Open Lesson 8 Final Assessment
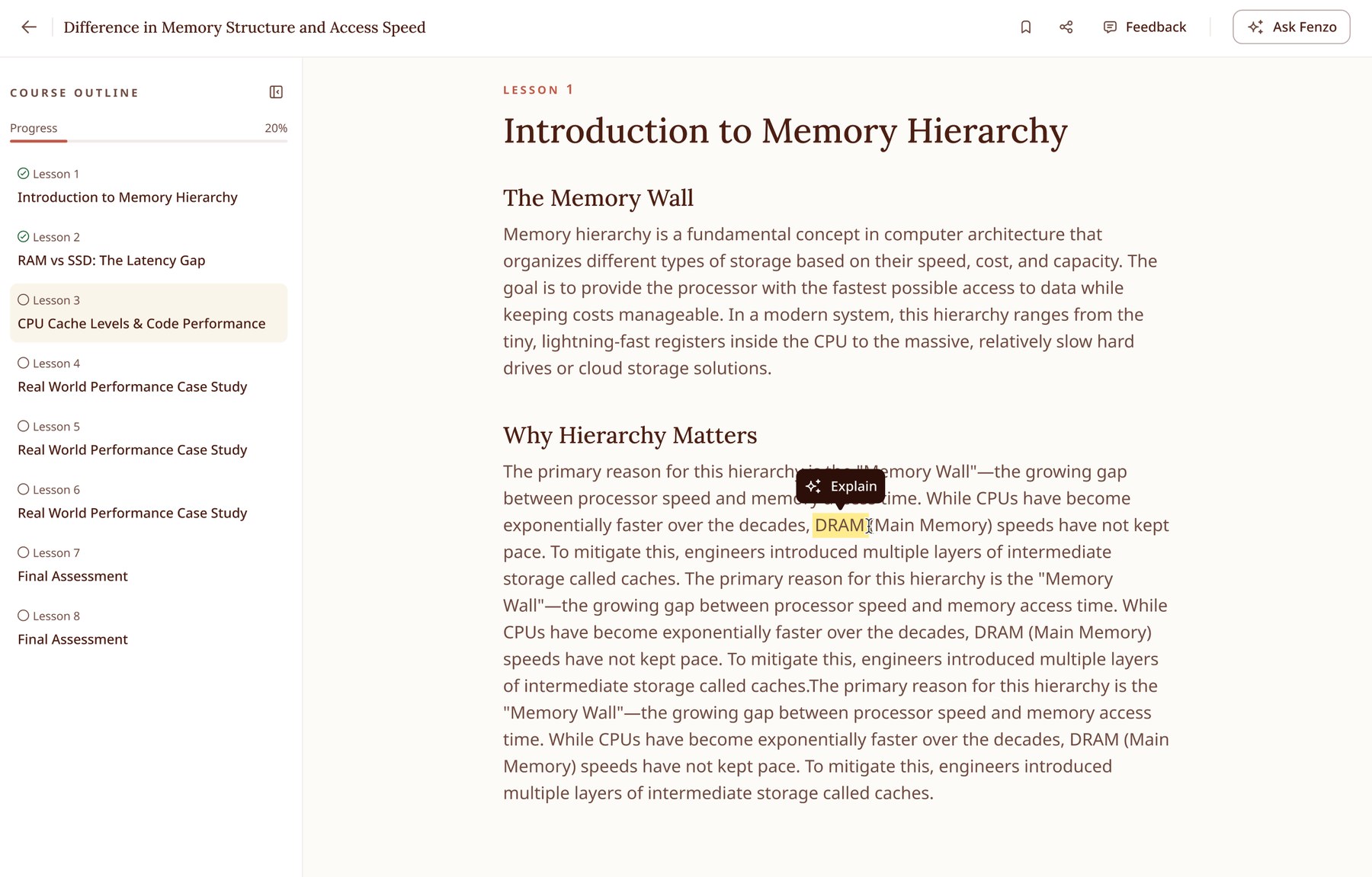This screenshot has width=1372, height=877. click(149, 629)
